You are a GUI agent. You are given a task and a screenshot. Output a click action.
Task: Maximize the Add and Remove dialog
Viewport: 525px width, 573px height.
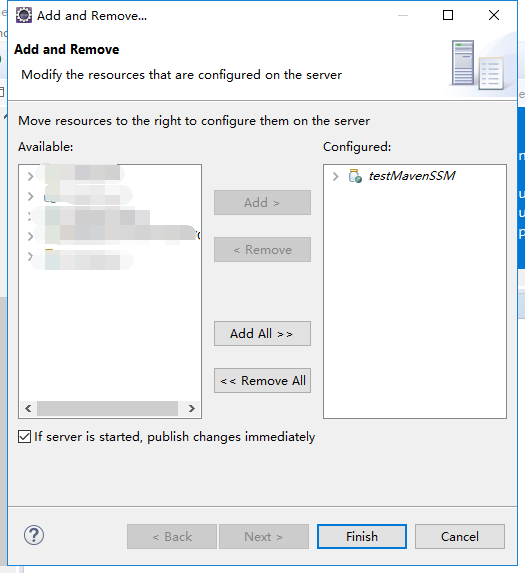[448, 15]
